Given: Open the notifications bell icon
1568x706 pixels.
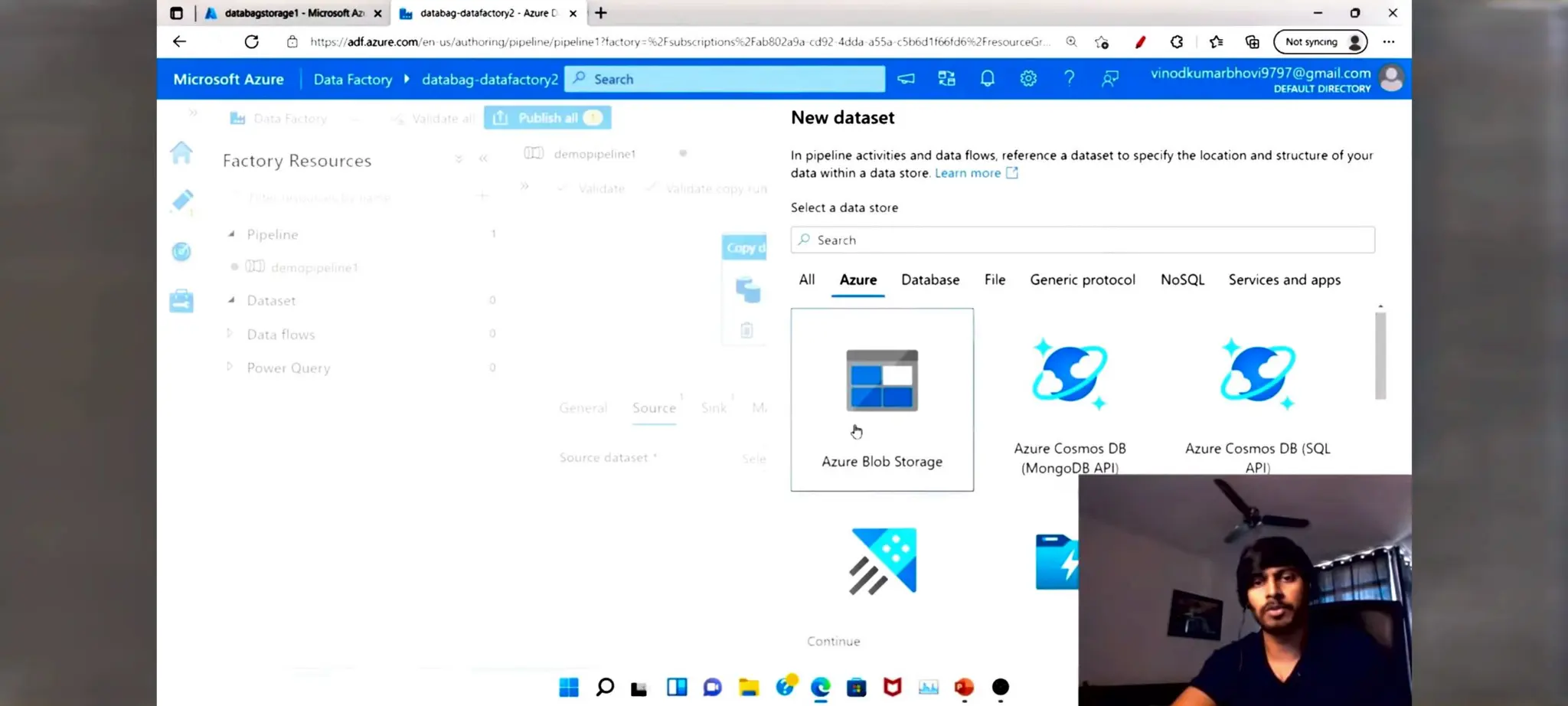Looking at the screenshot, I should click(x=988, y=78).
